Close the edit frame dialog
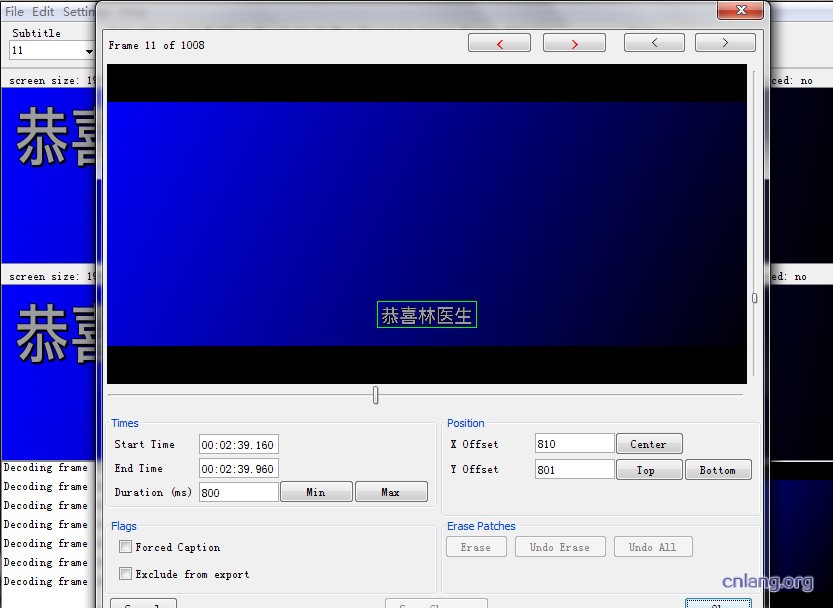Viewport: 833px width, 608px height. tap(743, 10)
